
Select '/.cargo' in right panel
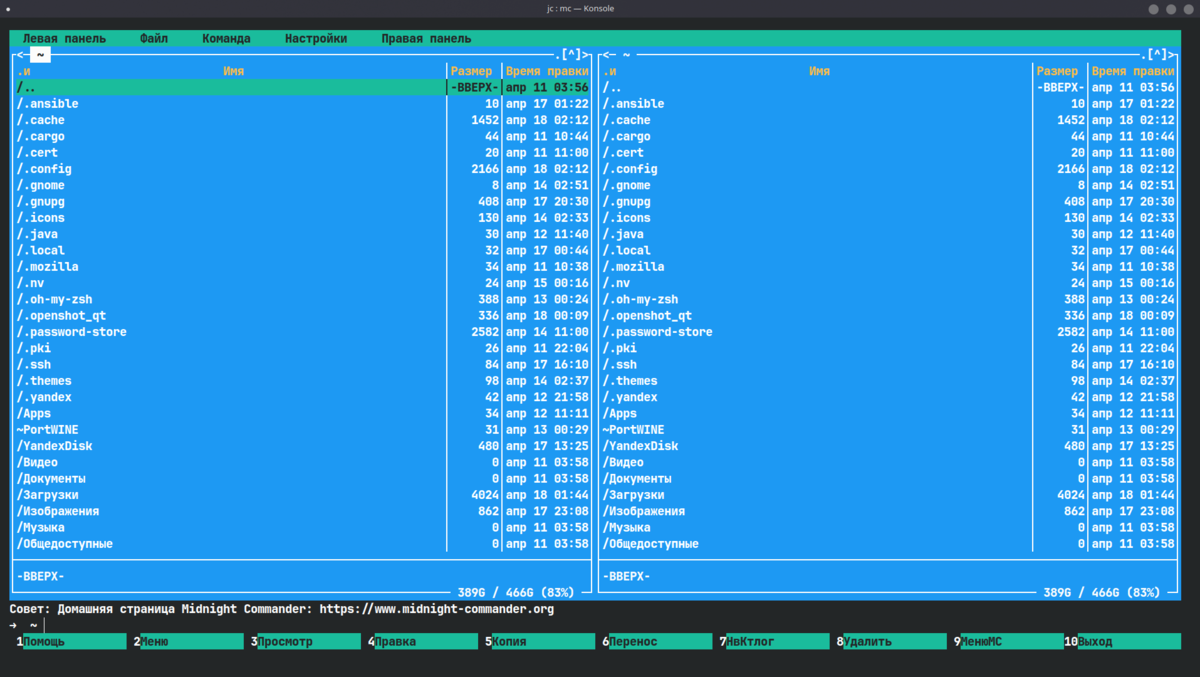coord(889,136)
